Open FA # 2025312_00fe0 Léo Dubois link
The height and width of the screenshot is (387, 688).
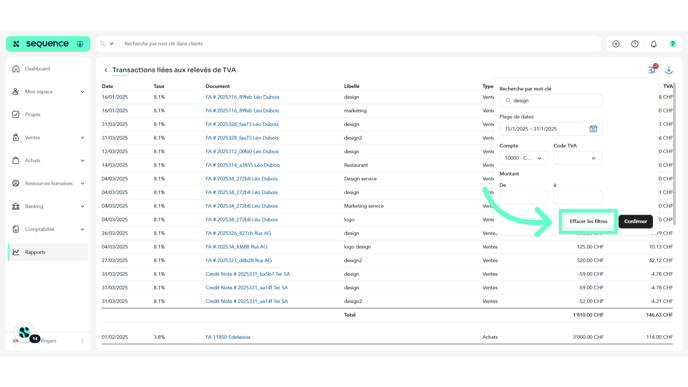click(x=242, y=151)
